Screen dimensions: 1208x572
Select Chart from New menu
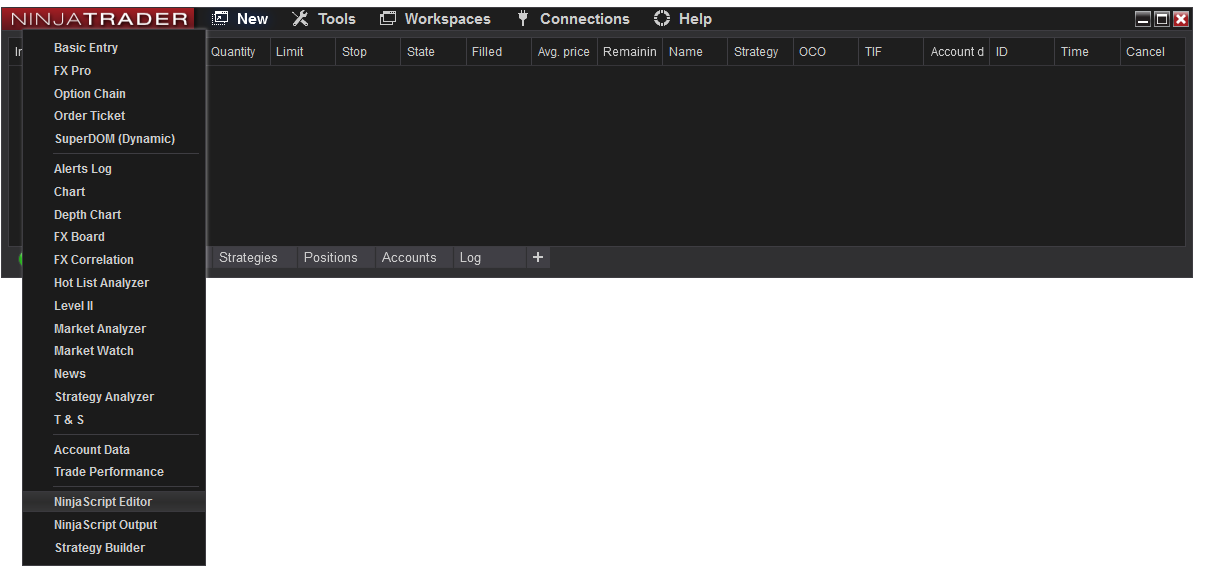(70, 192)
